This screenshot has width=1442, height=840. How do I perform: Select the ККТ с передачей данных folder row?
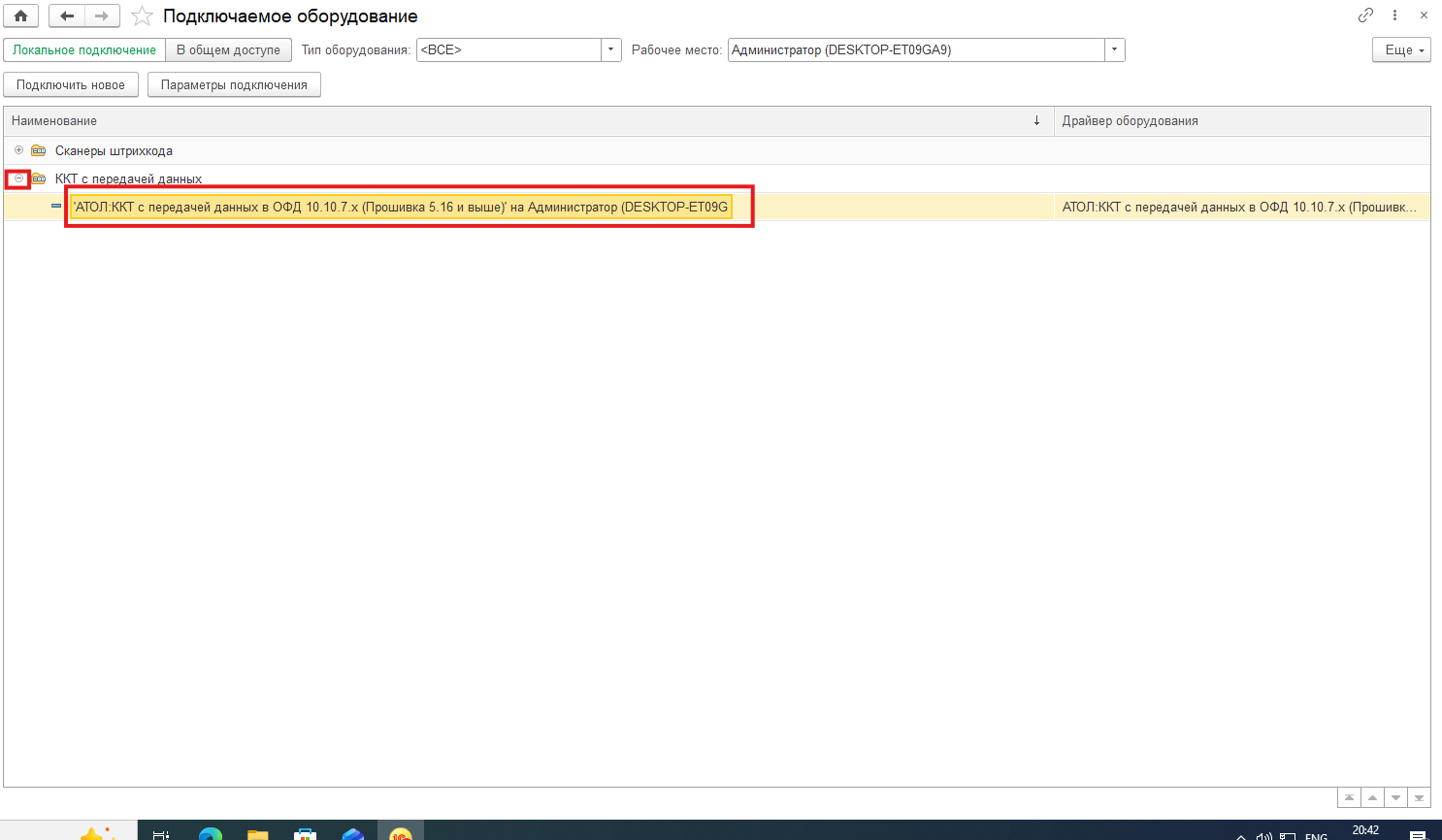click(x=716, y=178)
